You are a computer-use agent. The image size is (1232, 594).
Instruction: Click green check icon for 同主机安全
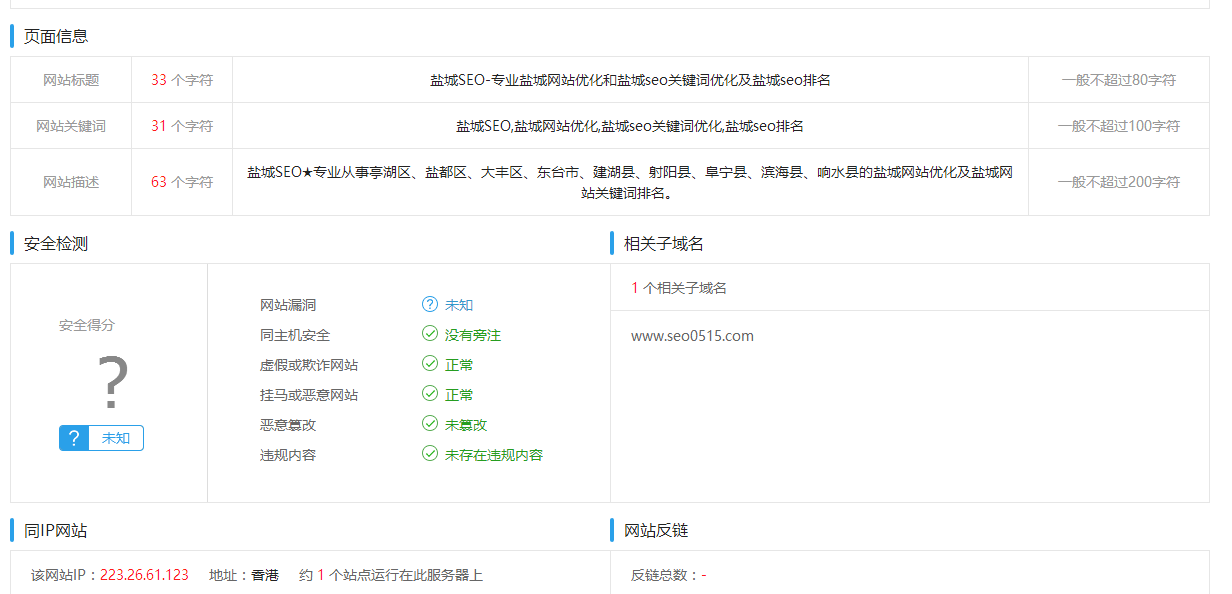tap(430, 335)
